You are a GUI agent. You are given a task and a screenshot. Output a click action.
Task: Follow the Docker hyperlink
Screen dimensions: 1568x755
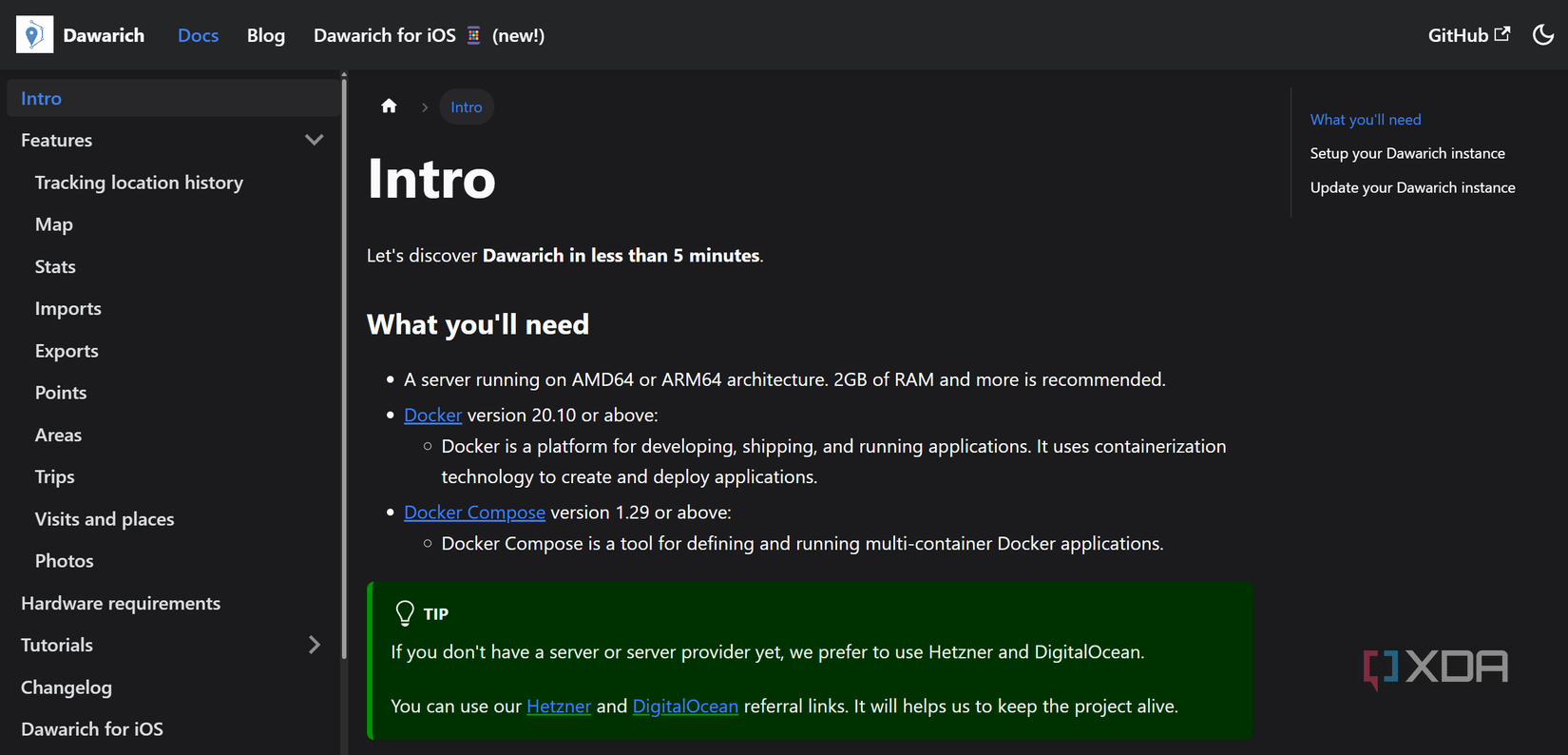(432, 416)
